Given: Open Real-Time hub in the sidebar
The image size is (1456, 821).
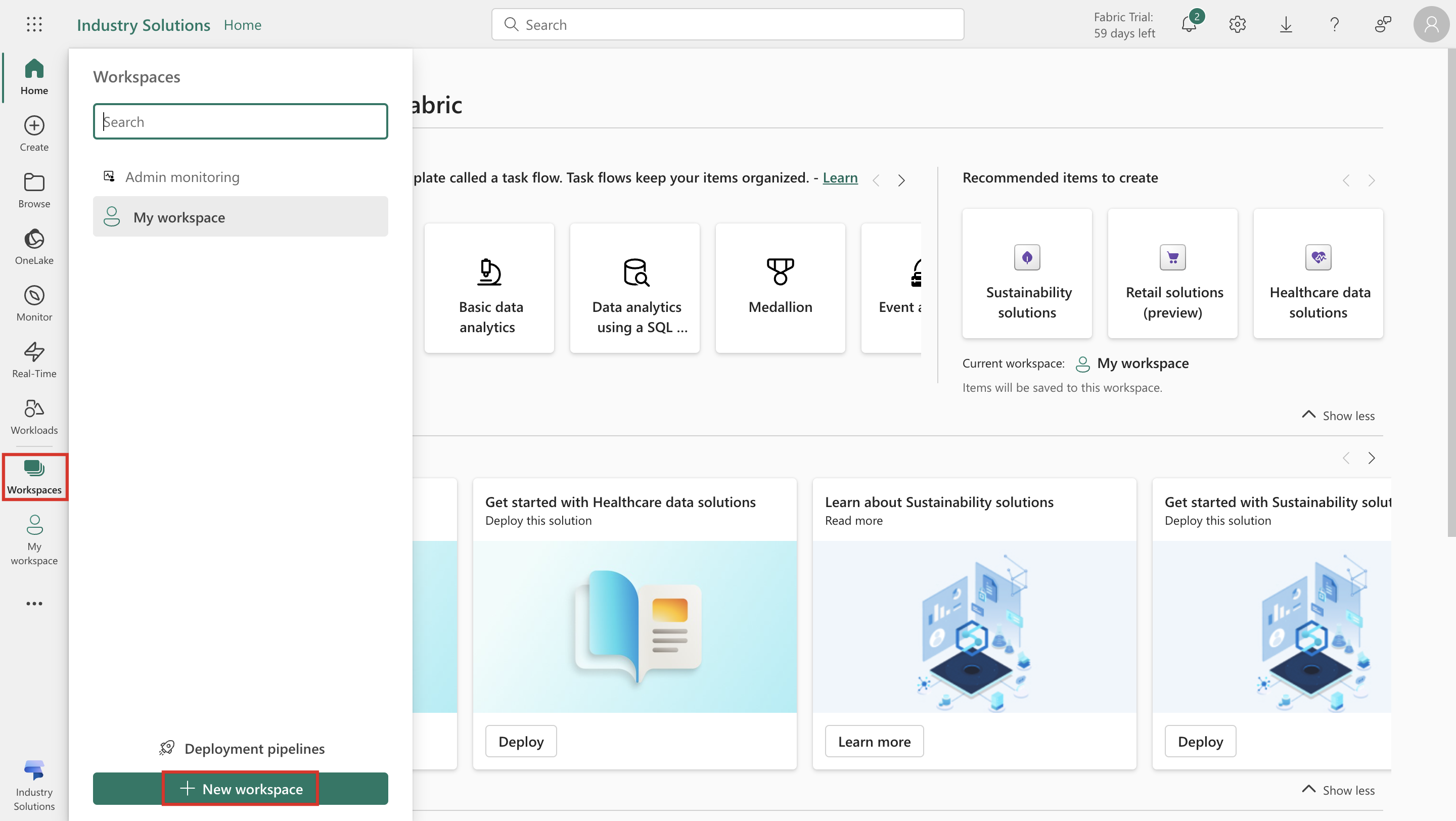Looking at the screenshot, I should 34,360.
